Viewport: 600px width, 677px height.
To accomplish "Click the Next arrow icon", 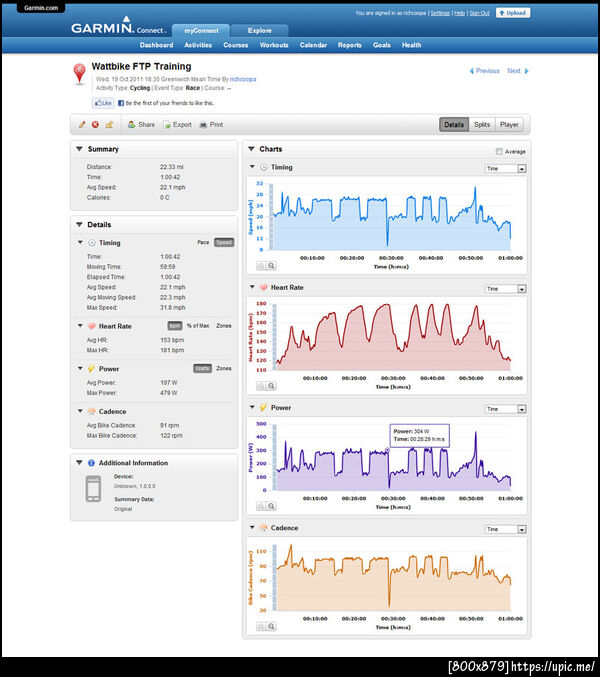I will [x=526, y=71].
